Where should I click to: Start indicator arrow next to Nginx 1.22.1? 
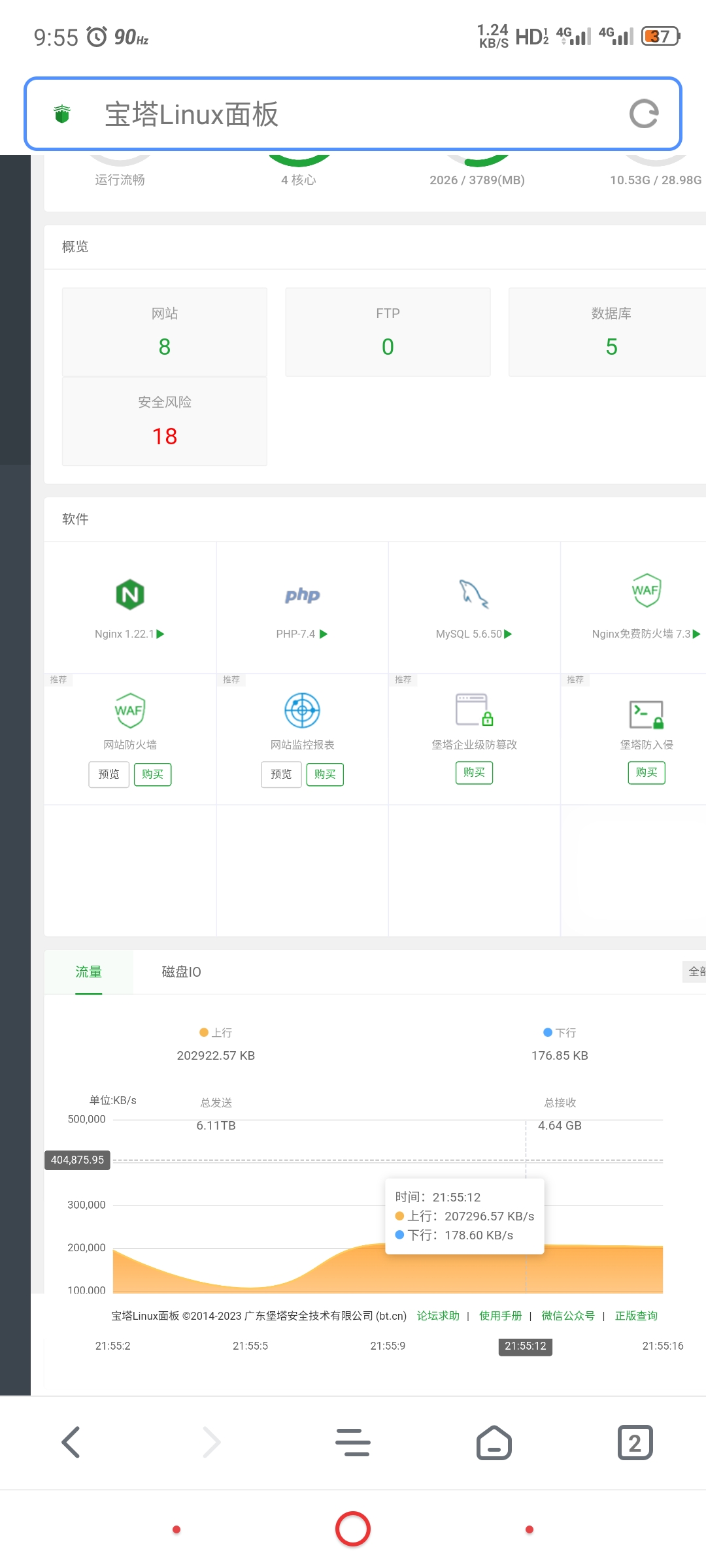[x=161, y=634]
